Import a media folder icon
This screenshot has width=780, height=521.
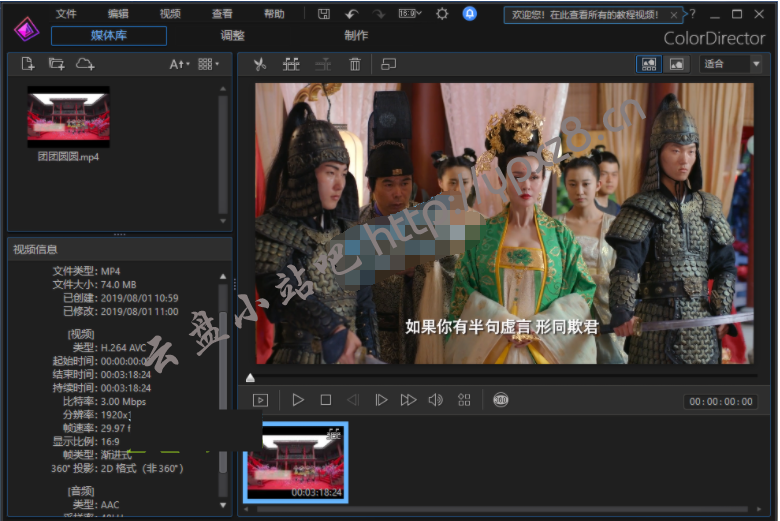tap(56, 64)
